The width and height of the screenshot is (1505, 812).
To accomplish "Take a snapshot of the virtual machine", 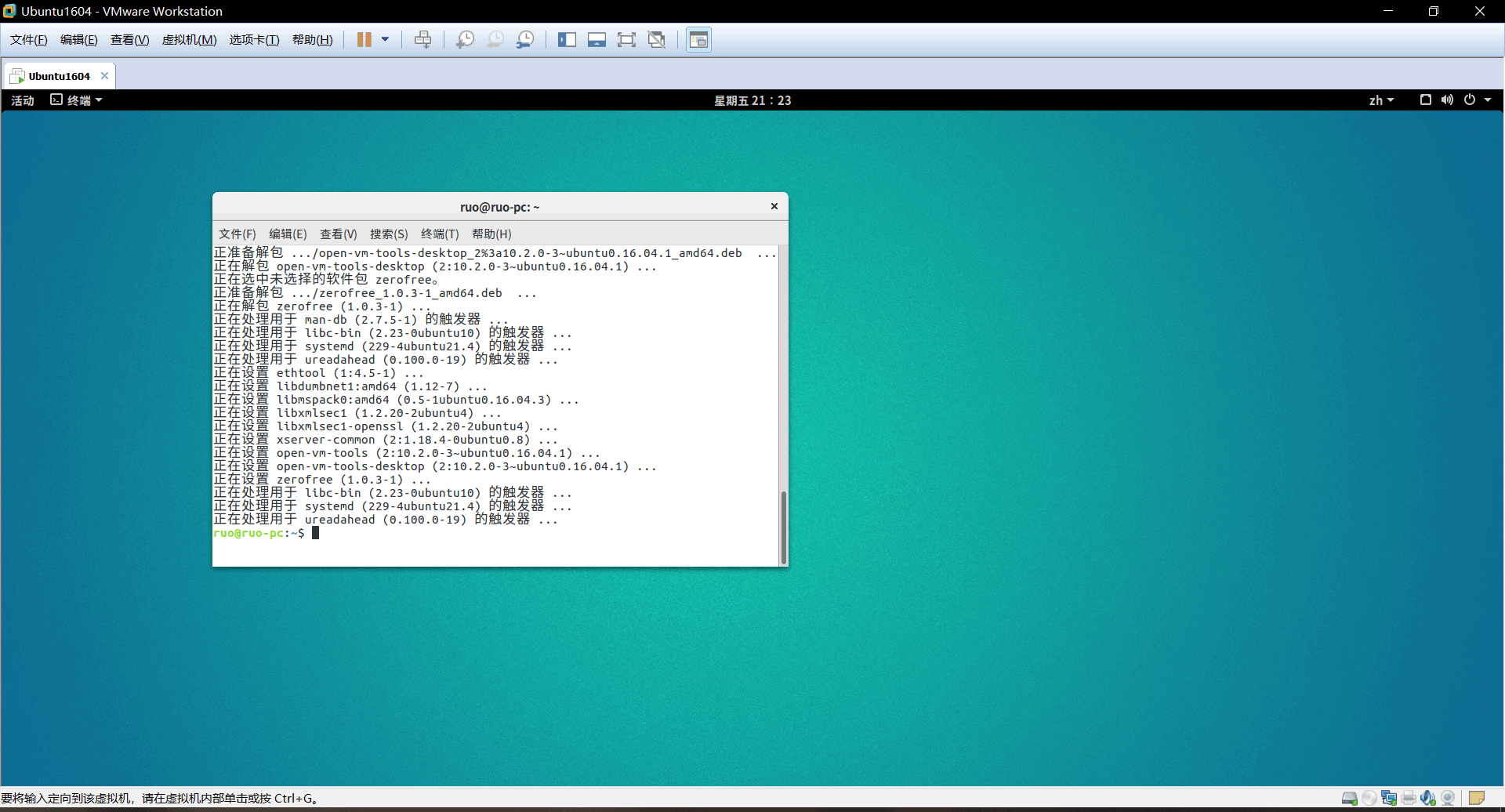I will (x=465, y=39).
